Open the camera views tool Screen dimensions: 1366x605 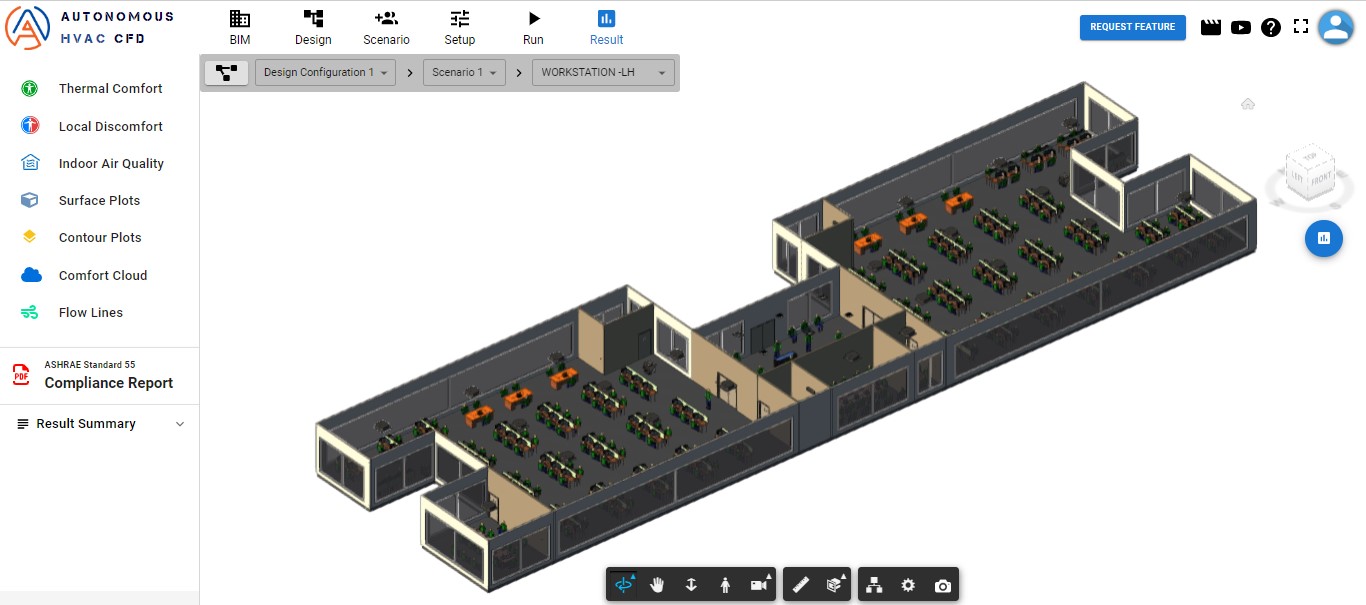click(758, 584)
